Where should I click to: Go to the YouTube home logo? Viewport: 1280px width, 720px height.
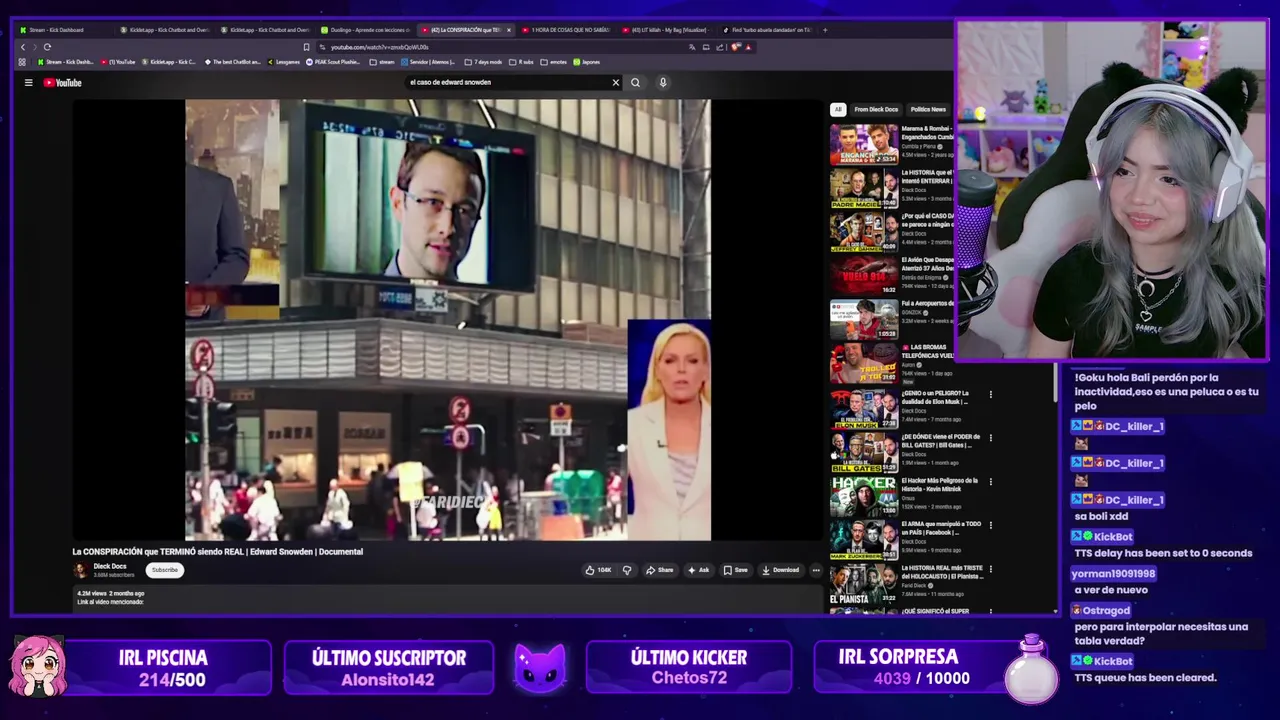[62, 83]
